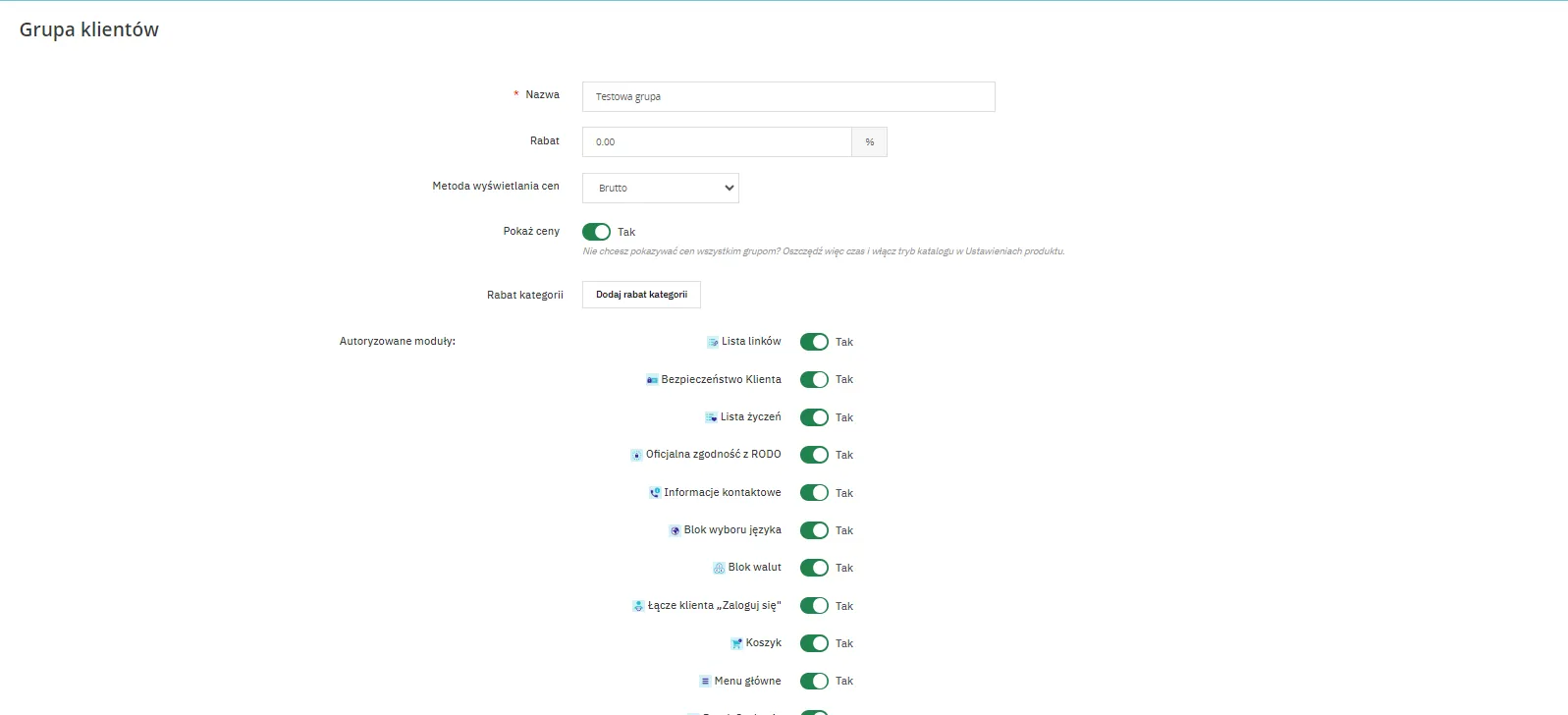Turn off the Menu główne toggle
Screen dimensions: 1568x715
click(x=814, y=681)
